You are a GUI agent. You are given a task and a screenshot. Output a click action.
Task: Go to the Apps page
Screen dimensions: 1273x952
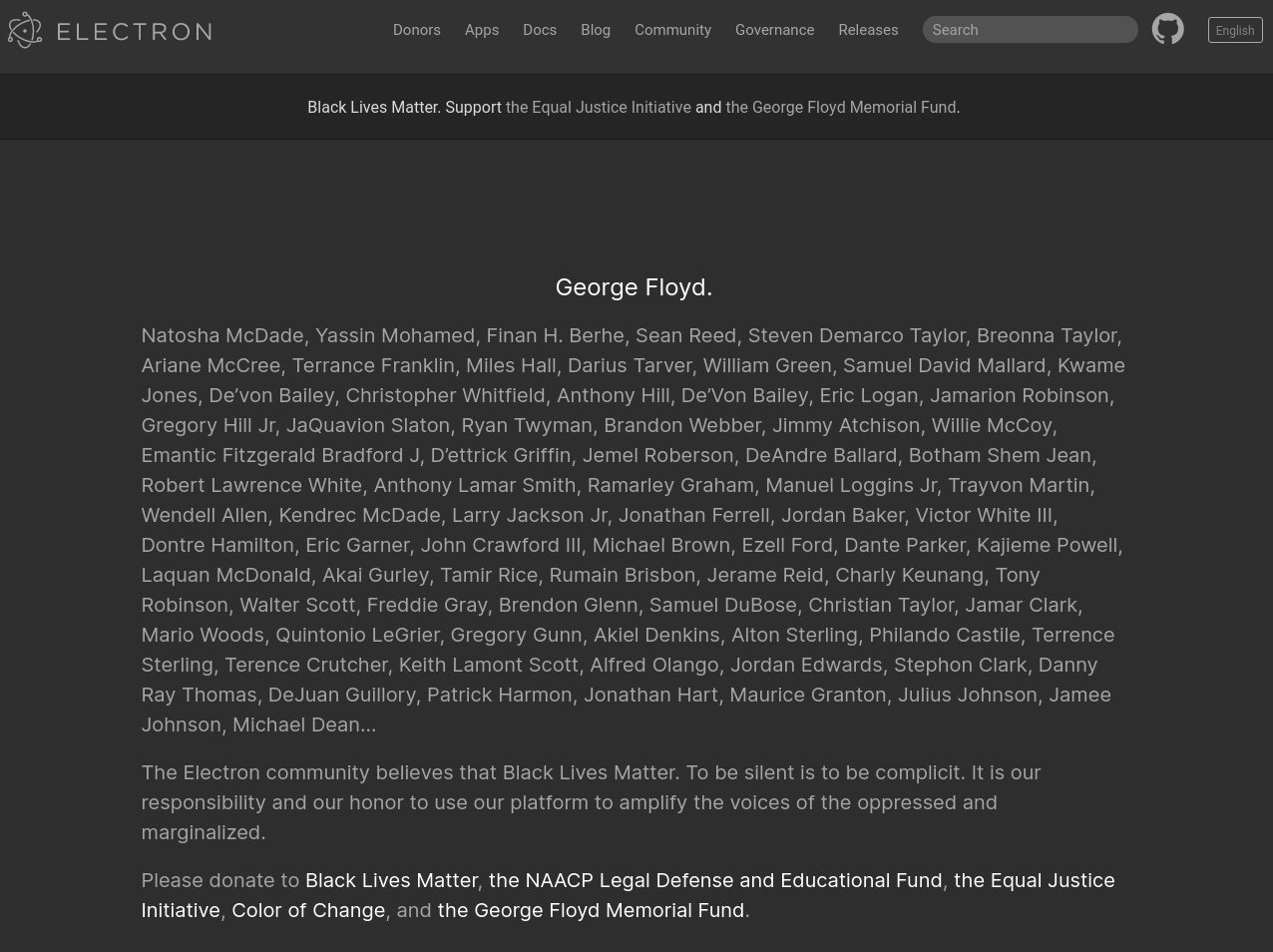(482, 30)
